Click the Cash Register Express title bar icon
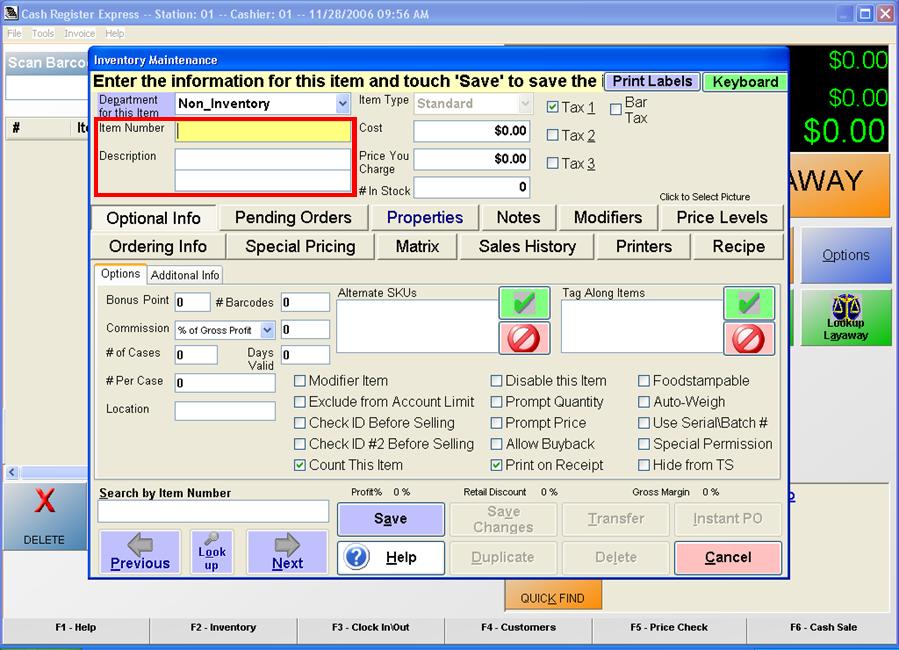 pyautogui.click(x=11, y=13)
